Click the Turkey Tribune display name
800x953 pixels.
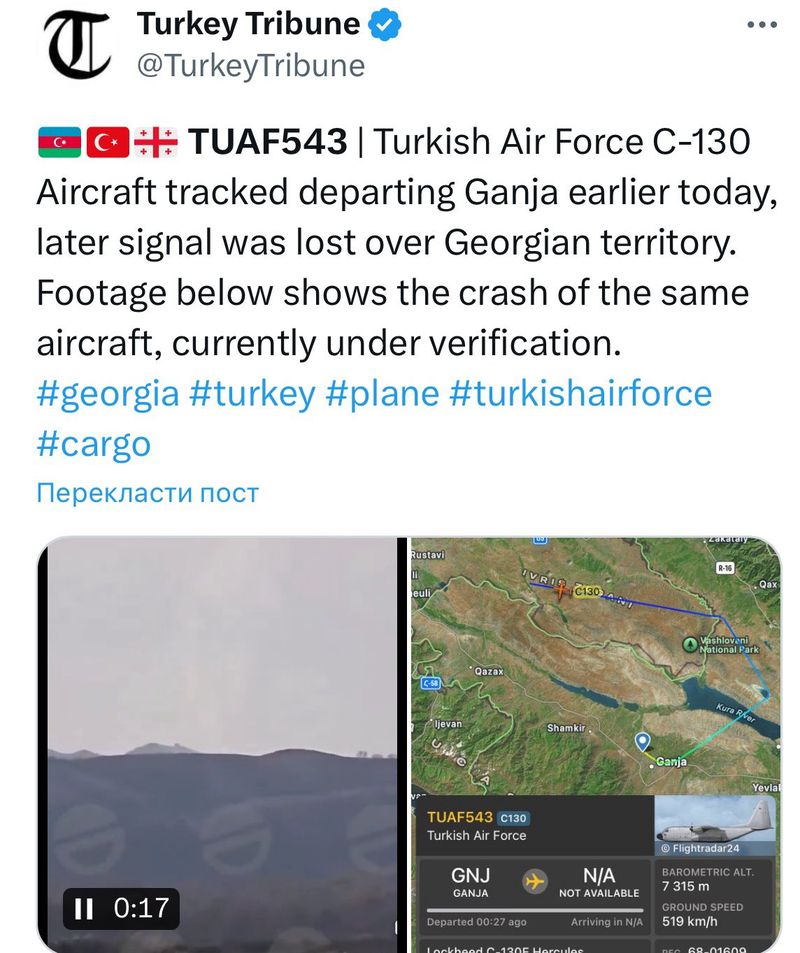[248, 24]
